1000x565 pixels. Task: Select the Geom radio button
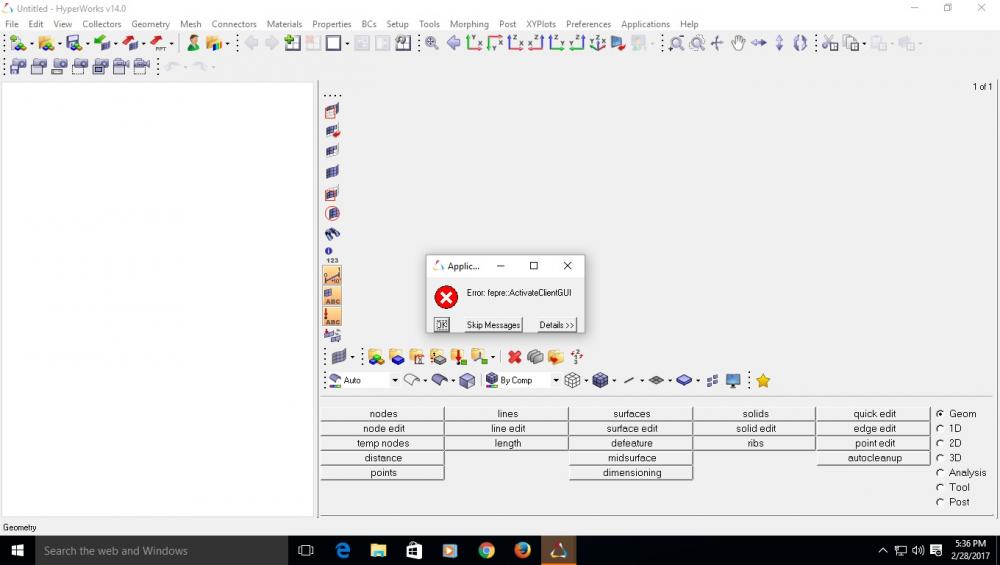click(x=940, y=414)
